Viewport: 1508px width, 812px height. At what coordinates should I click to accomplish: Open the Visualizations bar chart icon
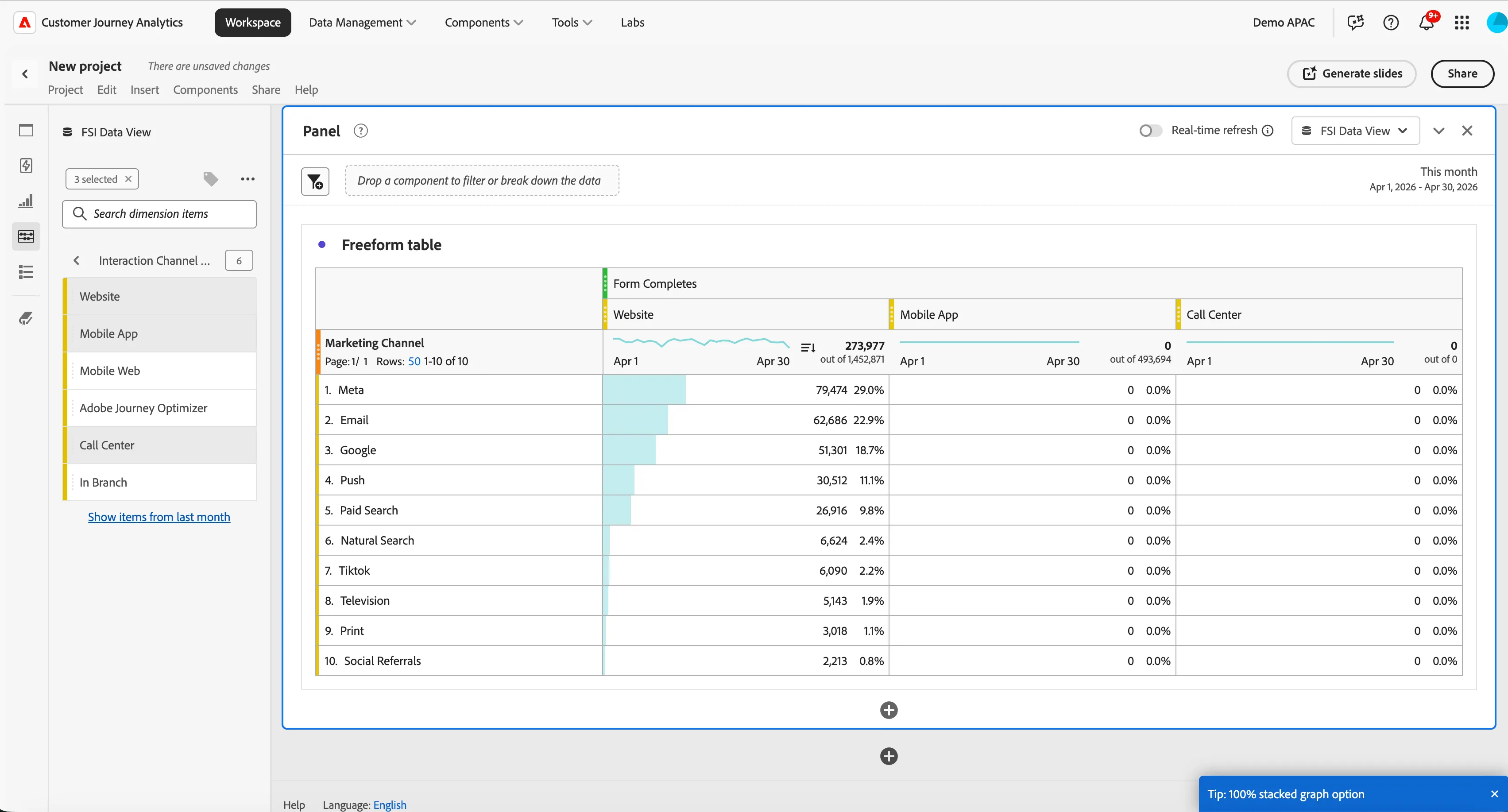click(x=26, y=201)
